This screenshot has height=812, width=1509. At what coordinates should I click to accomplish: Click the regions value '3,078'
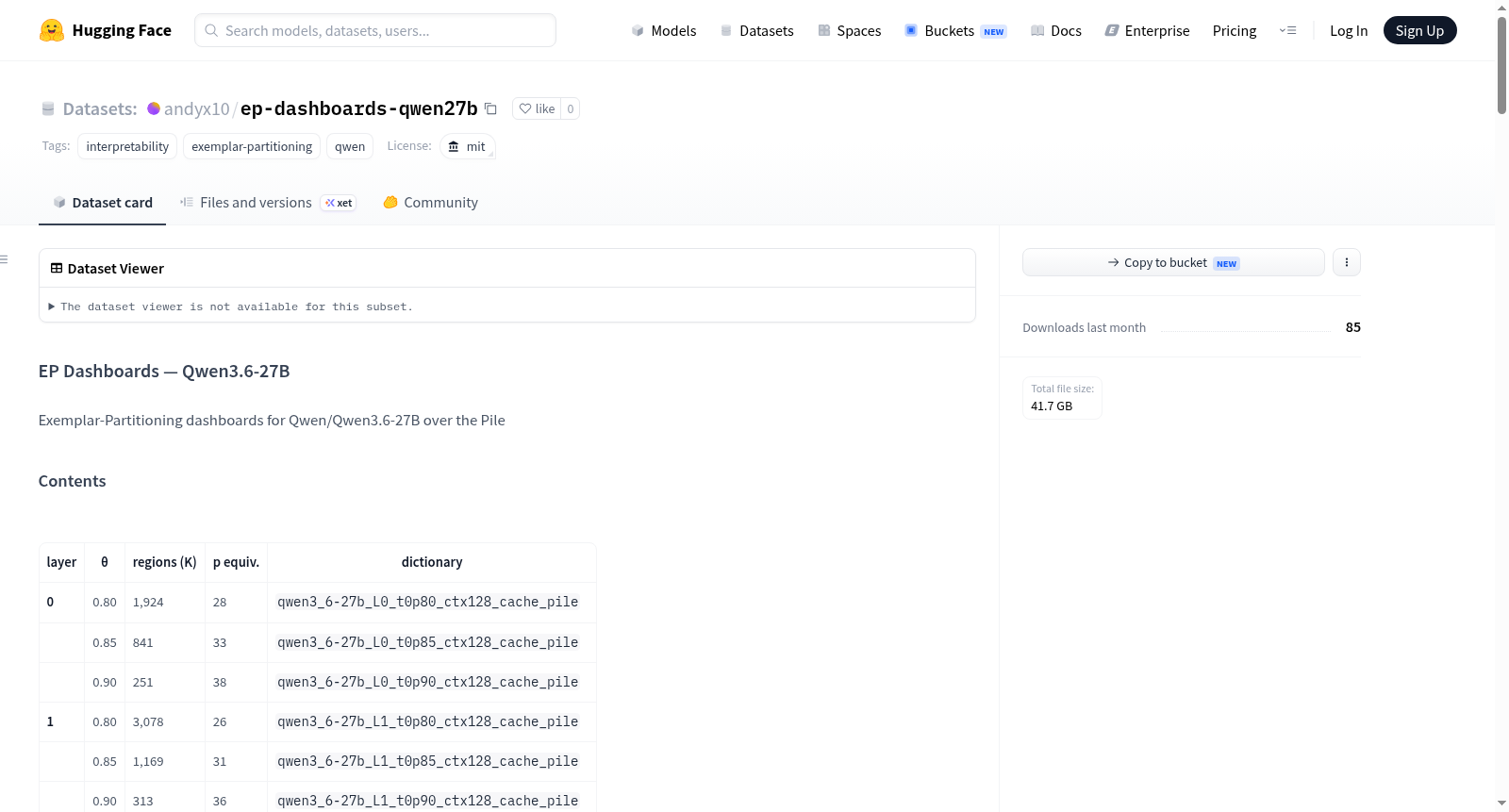(148, 721)
